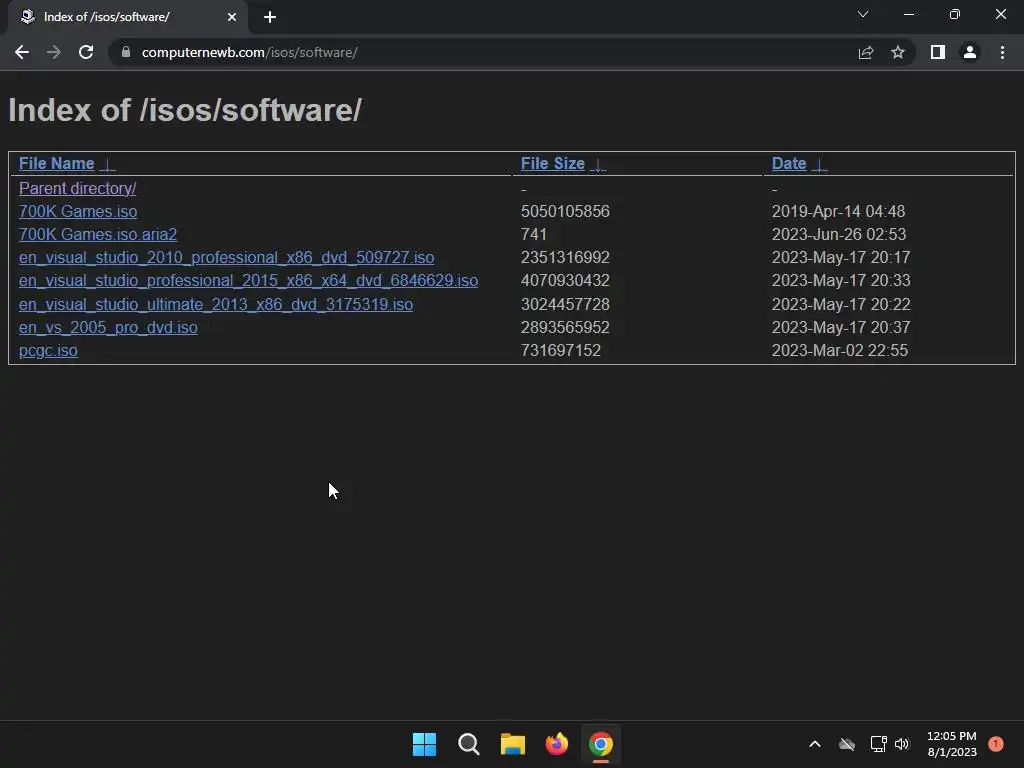Select file size 3024457728
Image resolution: width=1024 pixels, height=768 pixels.
565,304
